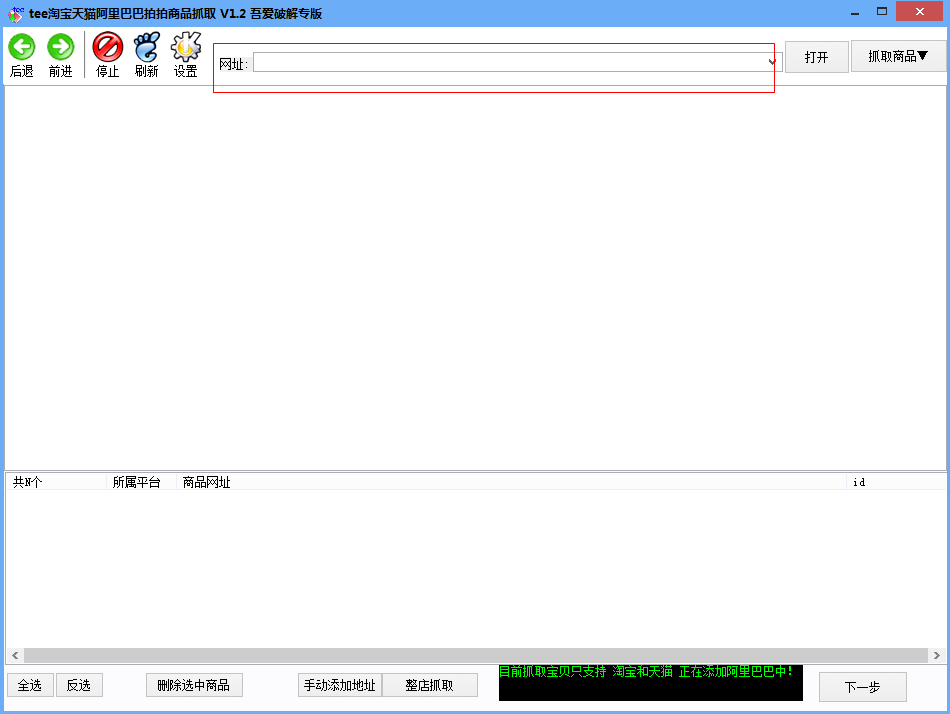
Task: Click the green status message text
Action: pyautogui.click(x=645, y=671)
